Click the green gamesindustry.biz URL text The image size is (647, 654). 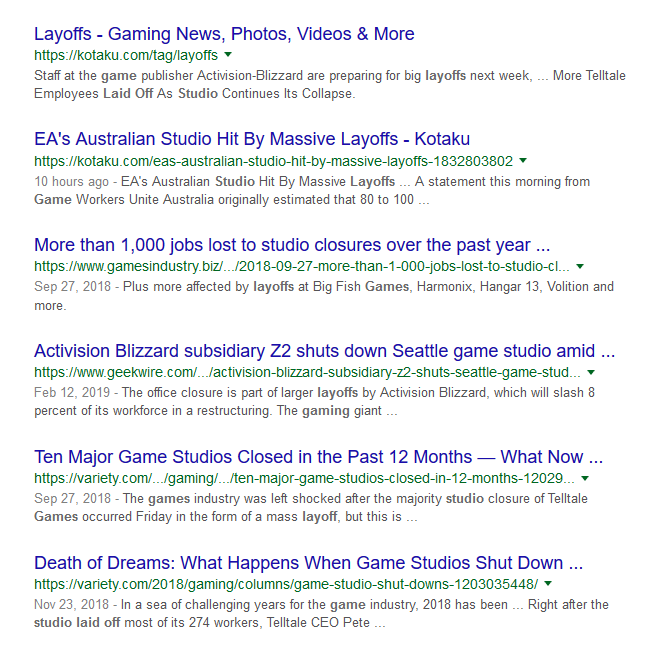[x=302, y=267]
